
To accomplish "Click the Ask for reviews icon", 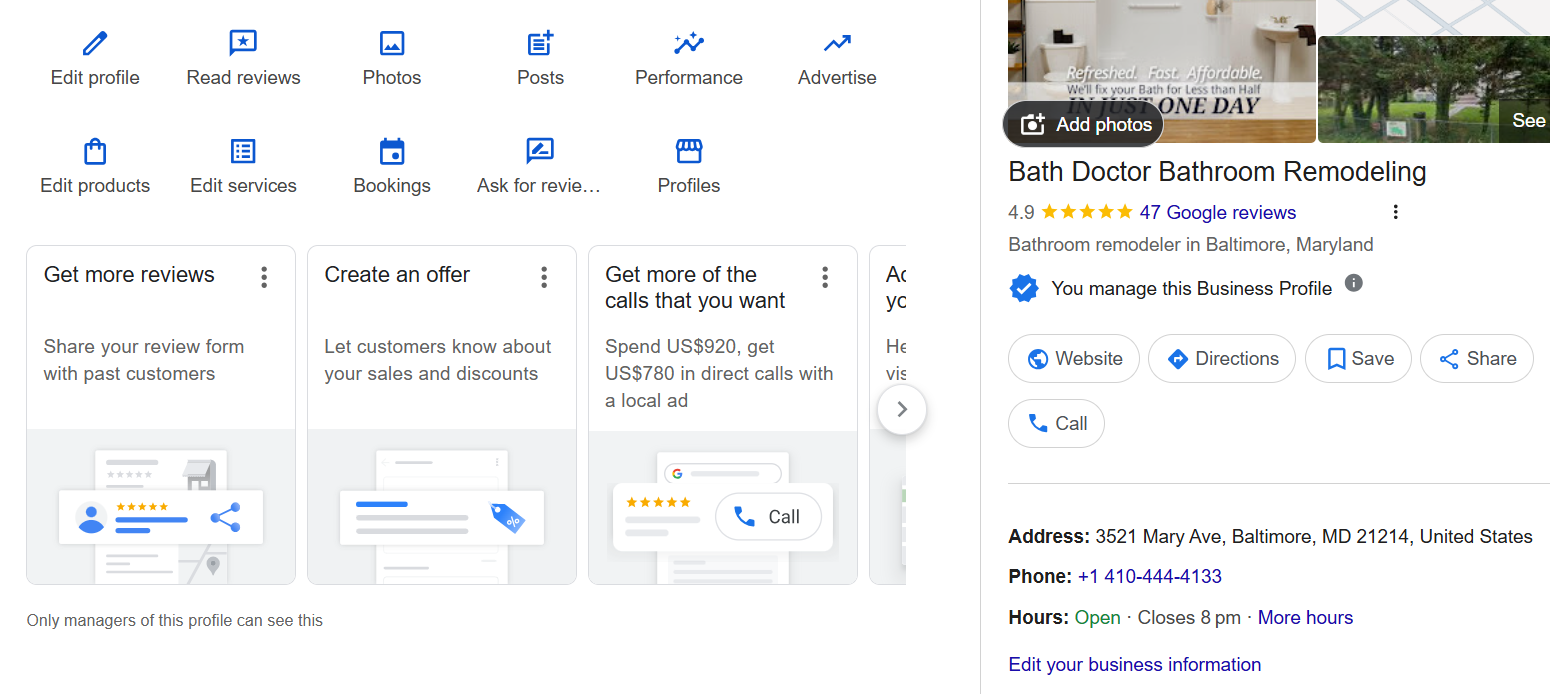I will coord(540,151).
